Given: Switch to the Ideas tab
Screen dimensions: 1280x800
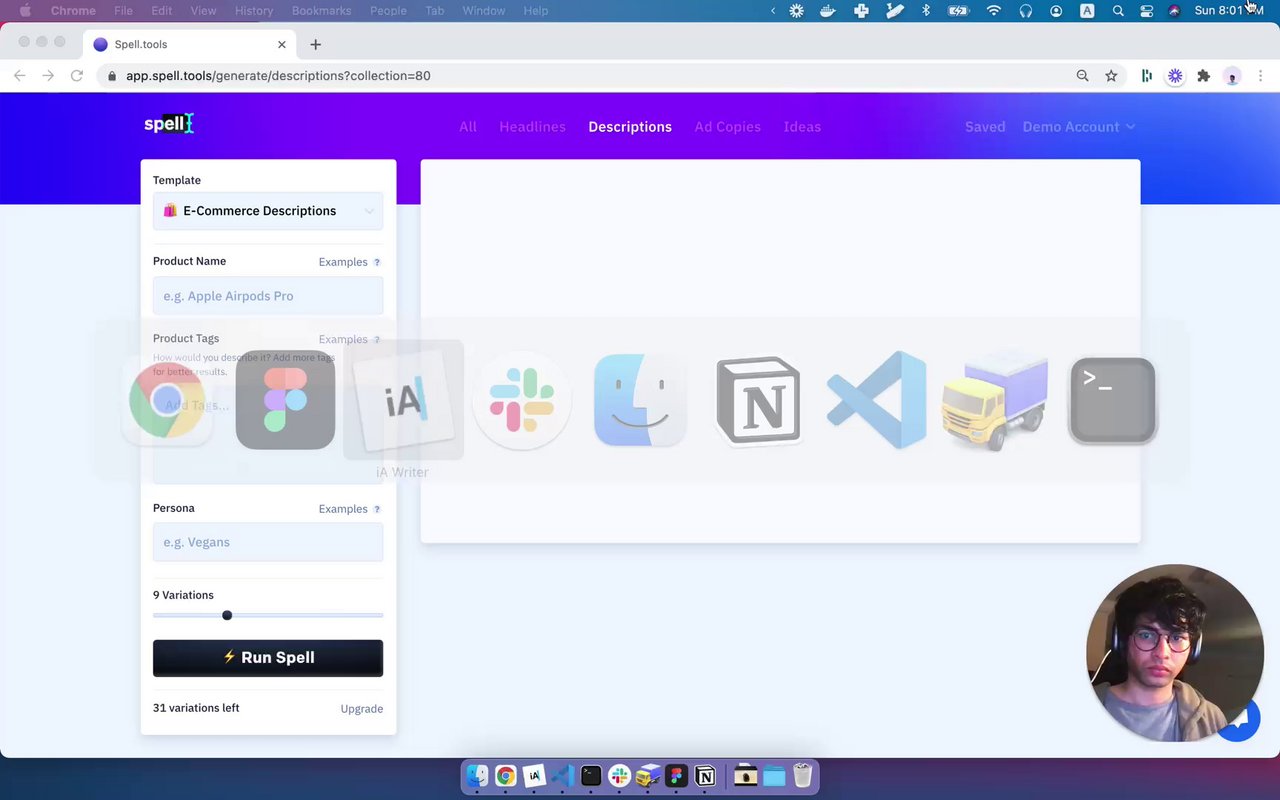Looking at the screenshot, I should tap(802, 127).
